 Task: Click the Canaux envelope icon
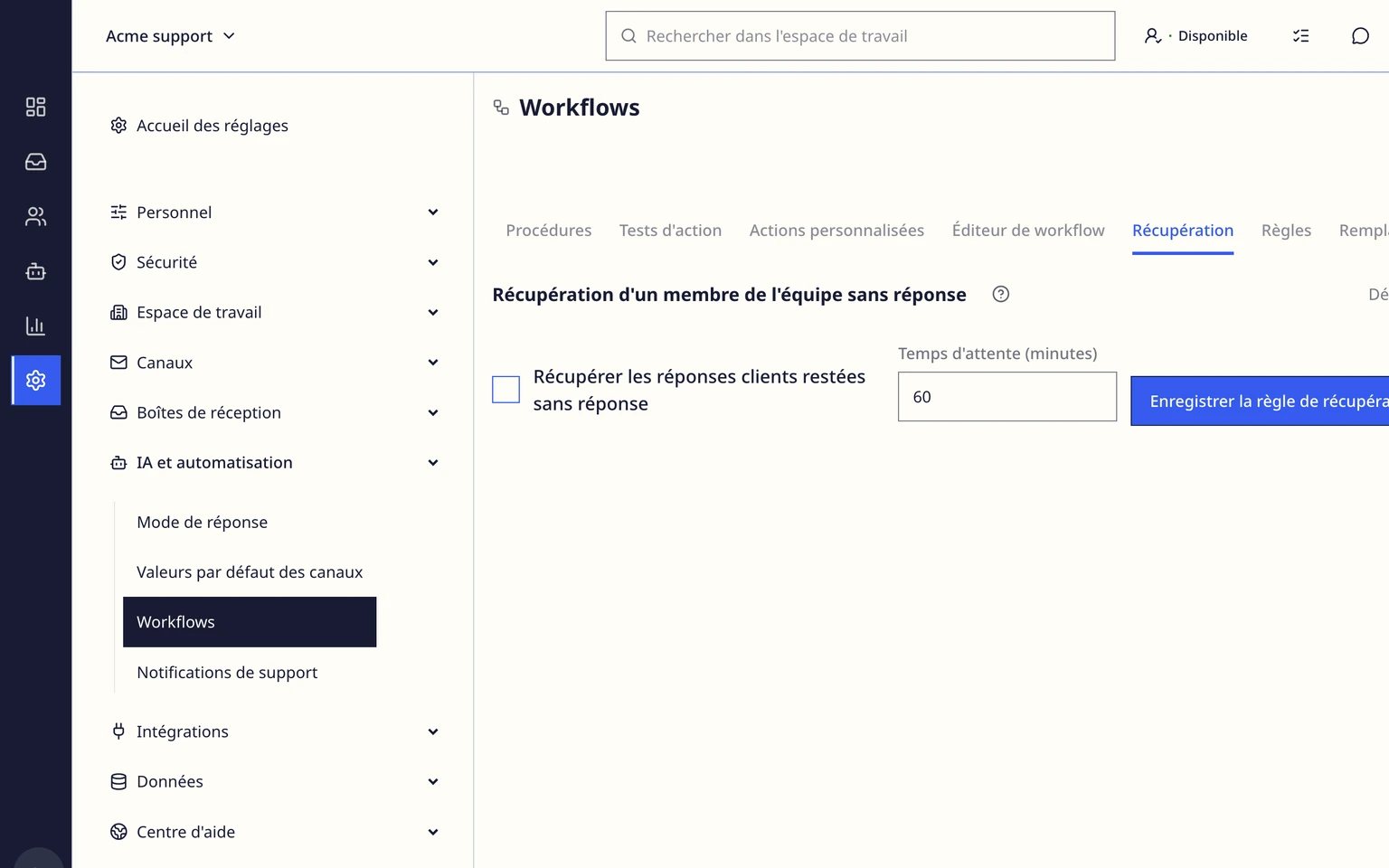point(118,362)
